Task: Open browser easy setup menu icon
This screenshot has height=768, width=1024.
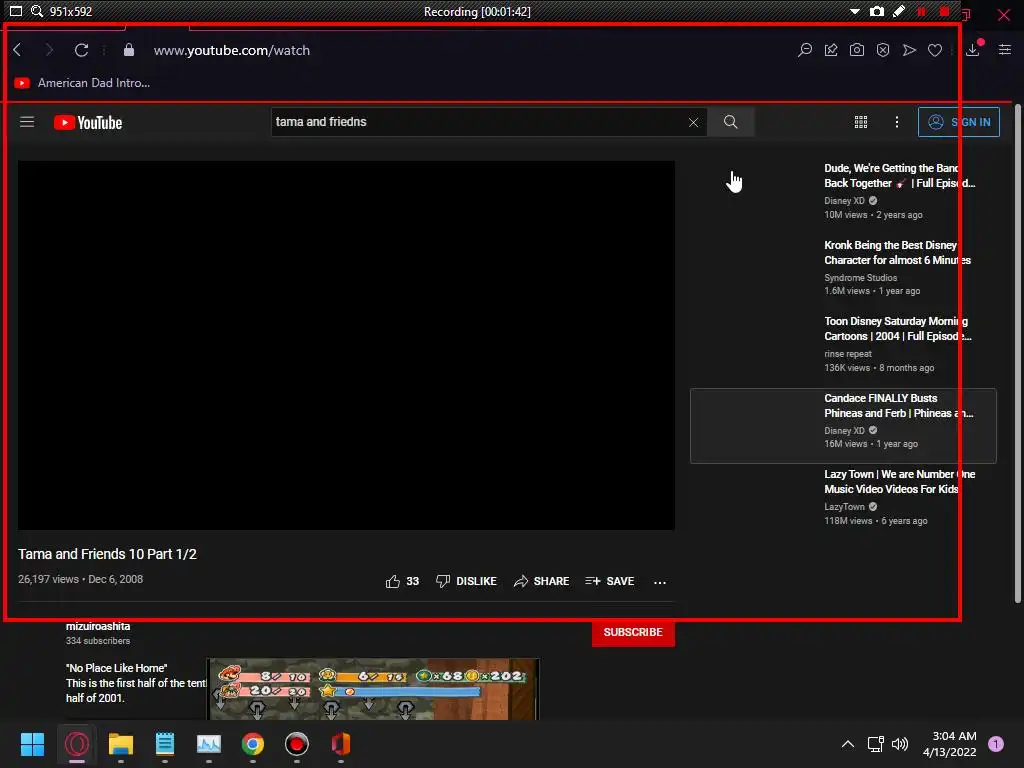Action: [1005, 50]
